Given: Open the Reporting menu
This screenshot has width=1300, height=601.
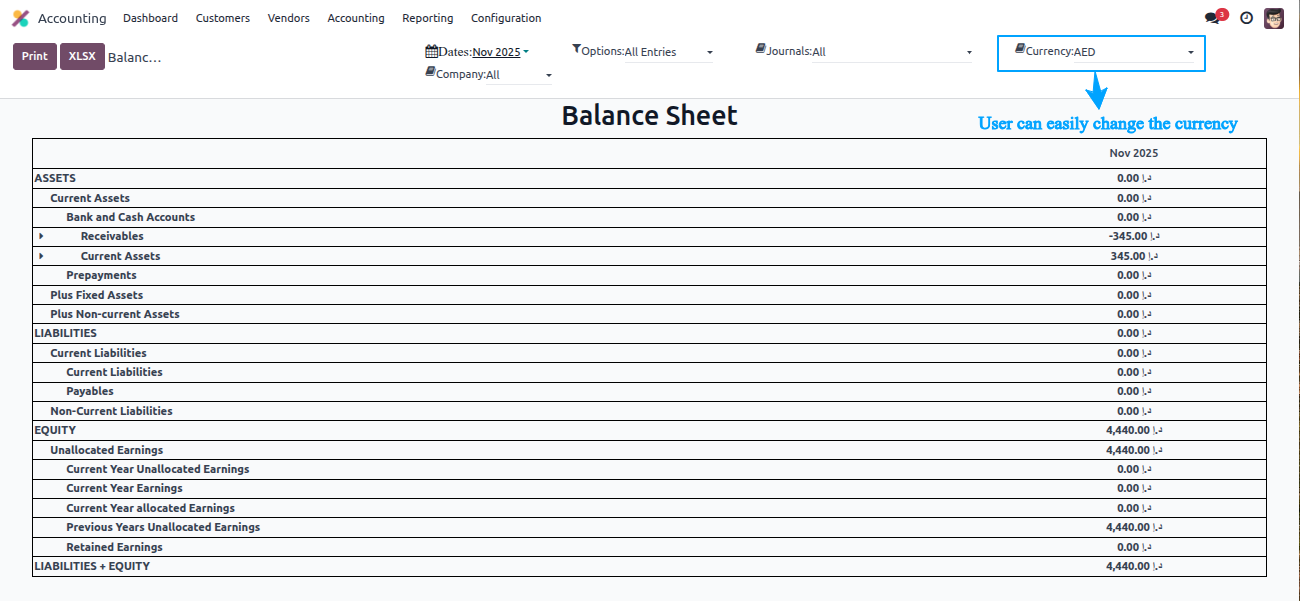Looking at the screenshot, I should [x=428, y=18].
